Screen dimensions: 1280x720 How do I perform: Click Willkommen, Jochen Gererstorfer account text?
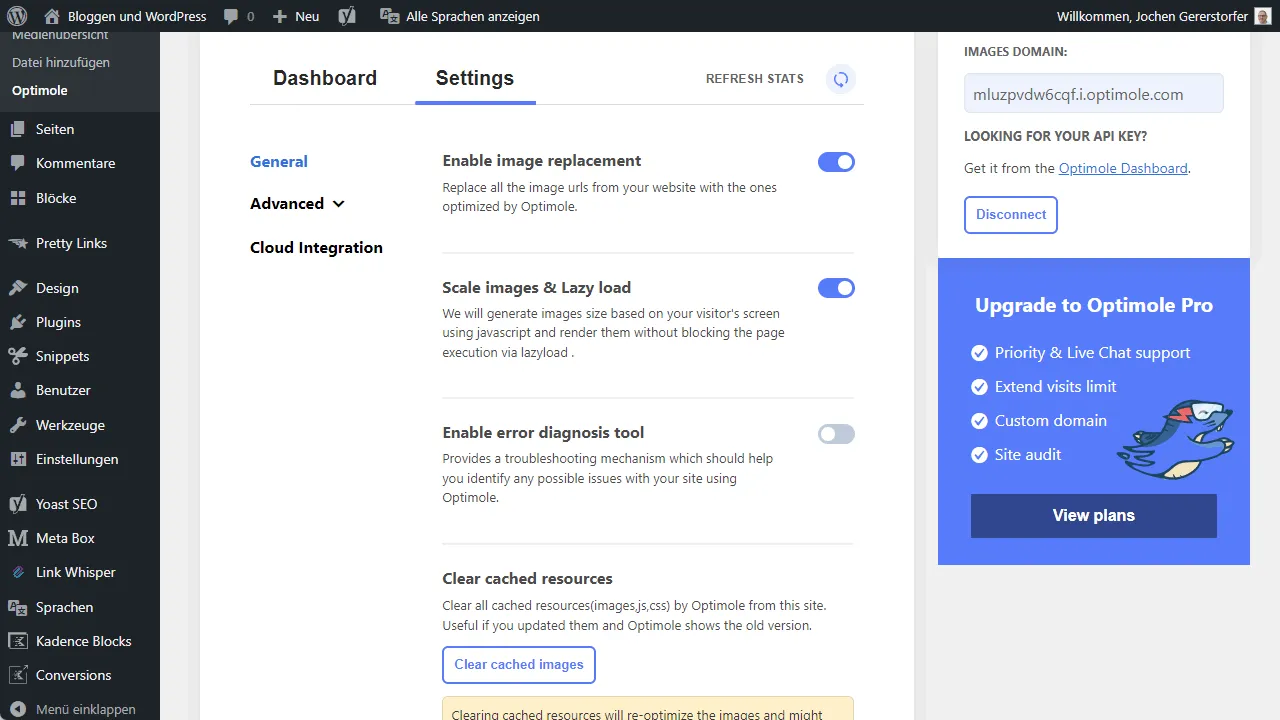1152,16
